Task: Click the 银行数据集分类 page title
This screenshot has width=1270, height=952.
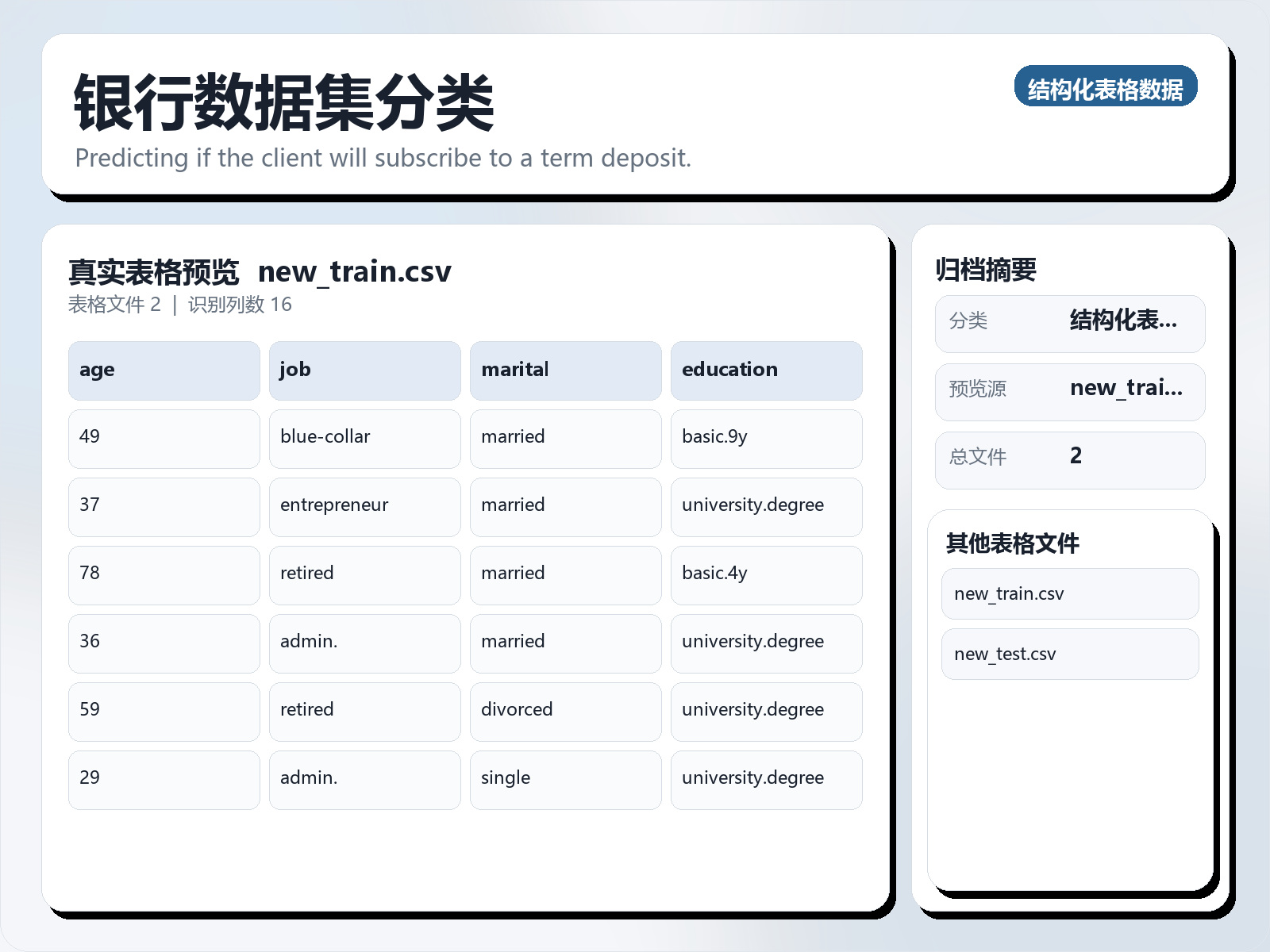Action: pyautogui.click(x=283, y=101)
